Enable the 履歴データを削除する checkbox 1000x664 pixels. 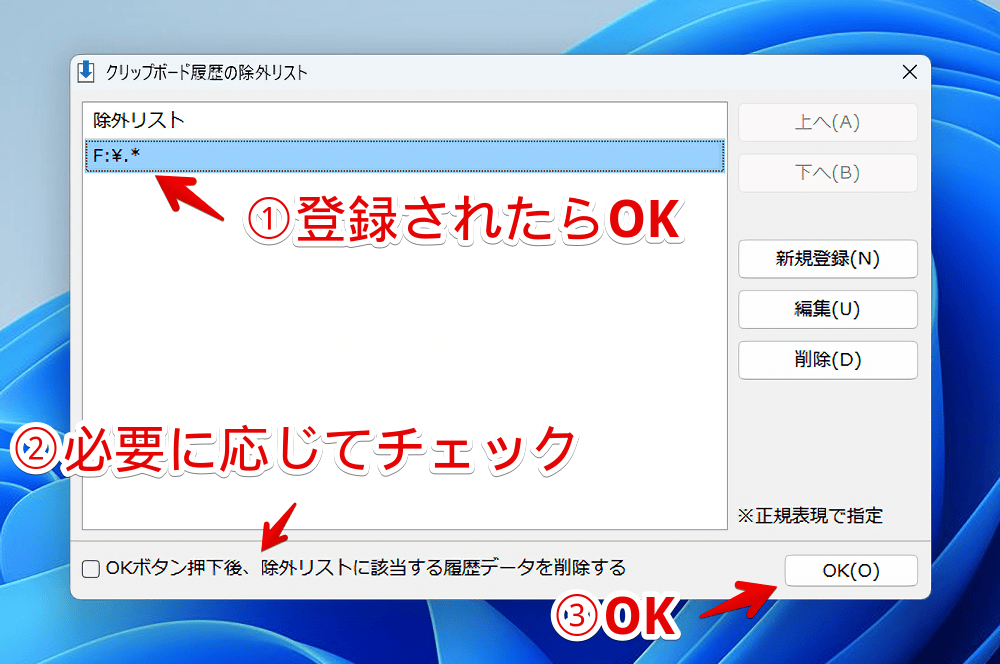point(91,568)
